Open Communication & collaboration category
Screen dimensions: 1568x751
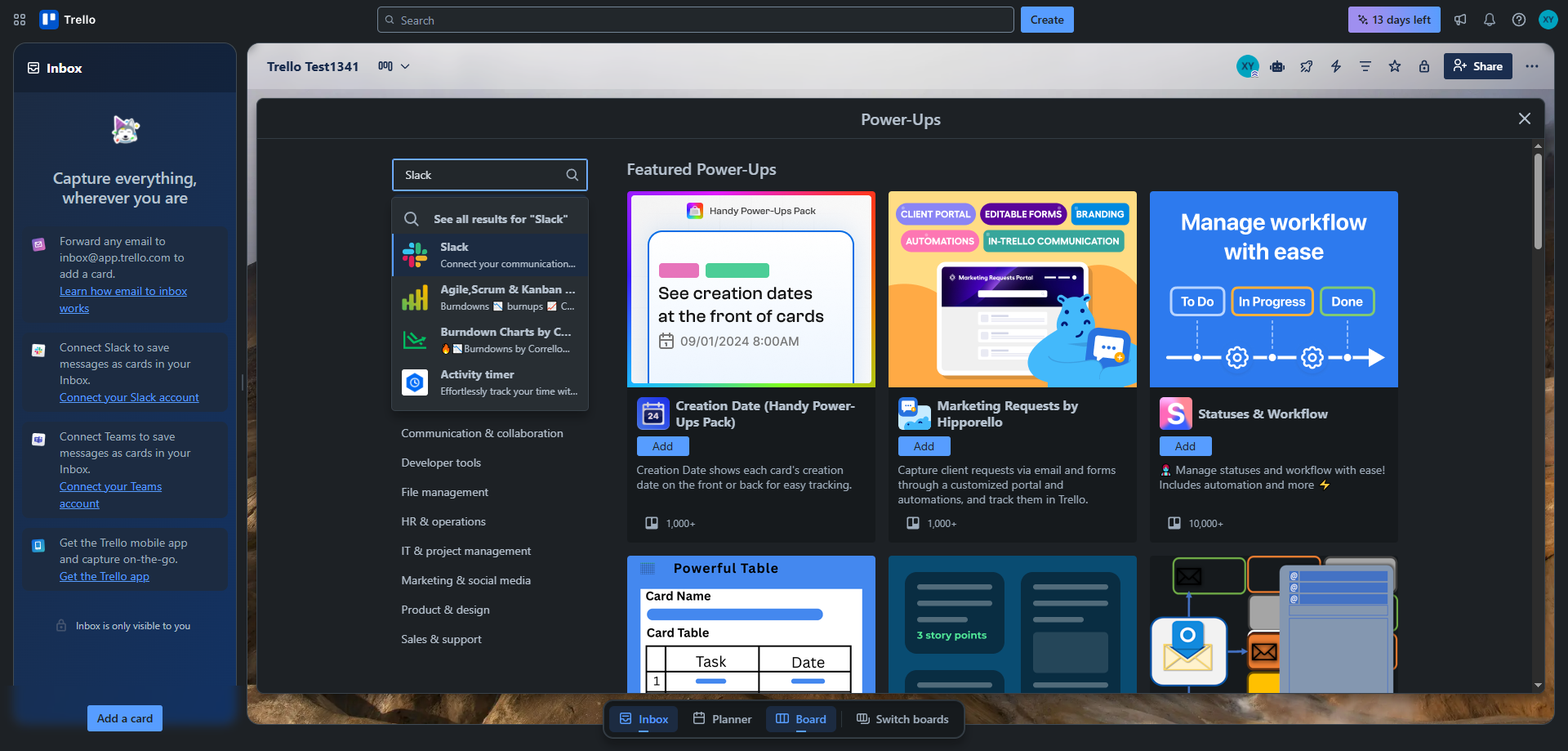[482, 433]
